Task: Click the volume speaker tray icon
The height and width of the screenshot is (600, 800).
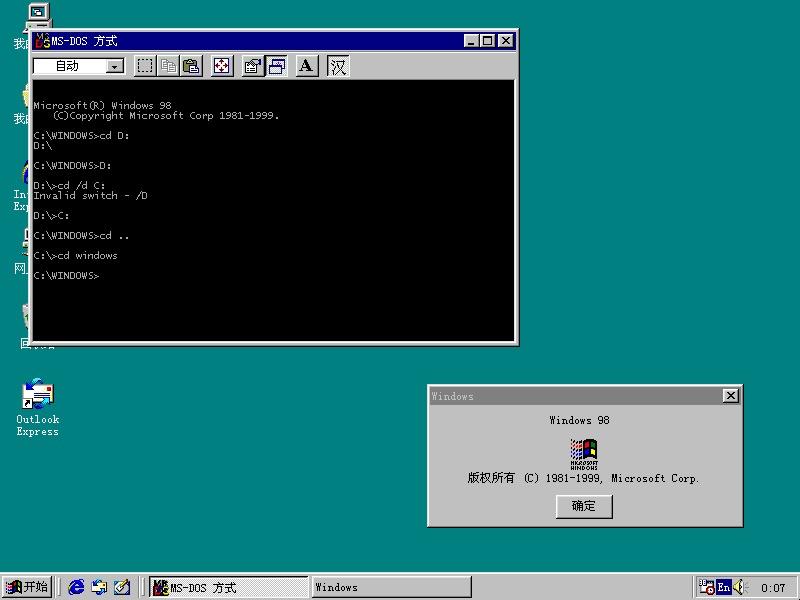Action: 740,587
